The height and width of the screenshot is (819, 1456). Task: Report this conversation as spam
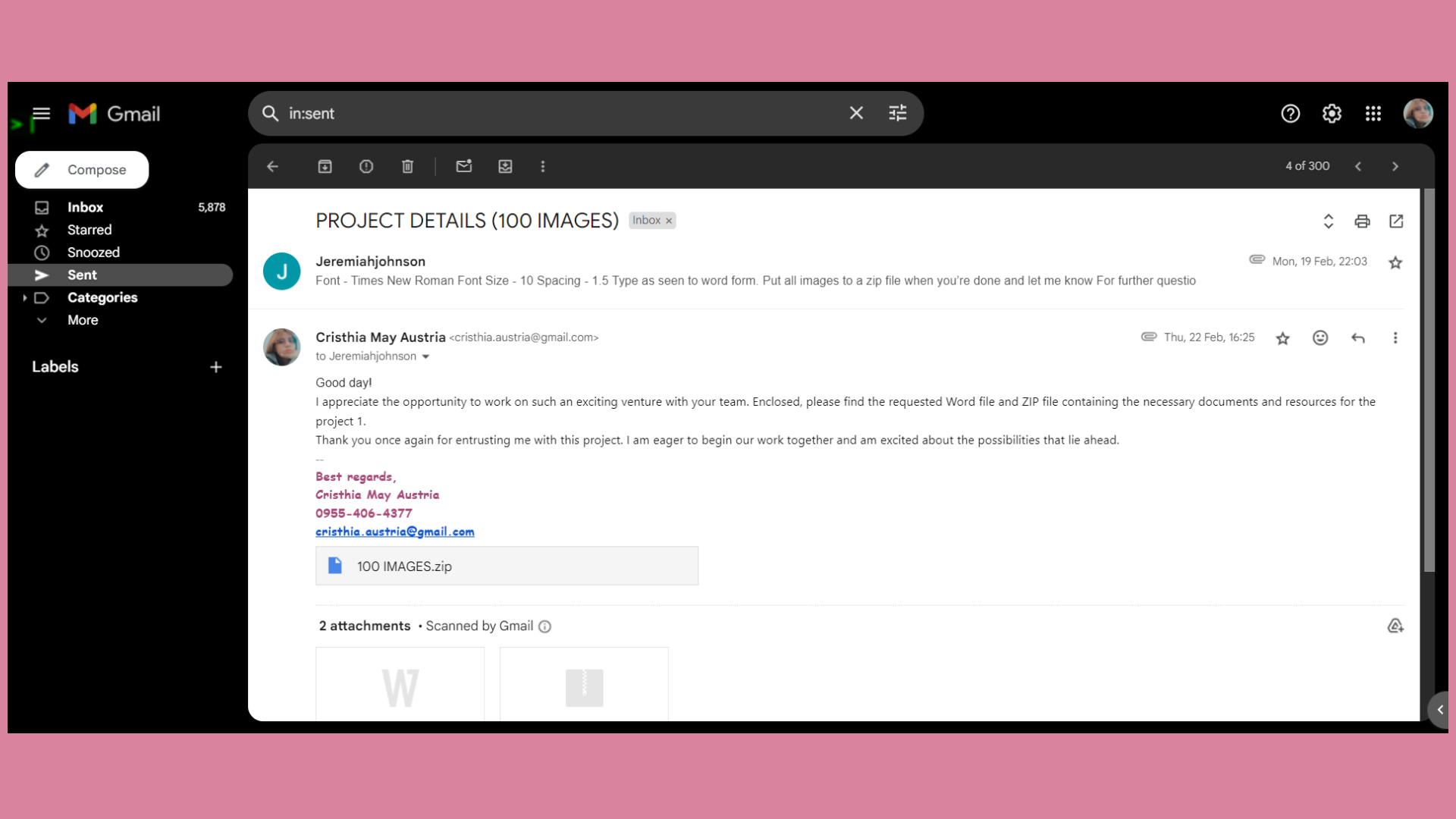coord(366,166)
